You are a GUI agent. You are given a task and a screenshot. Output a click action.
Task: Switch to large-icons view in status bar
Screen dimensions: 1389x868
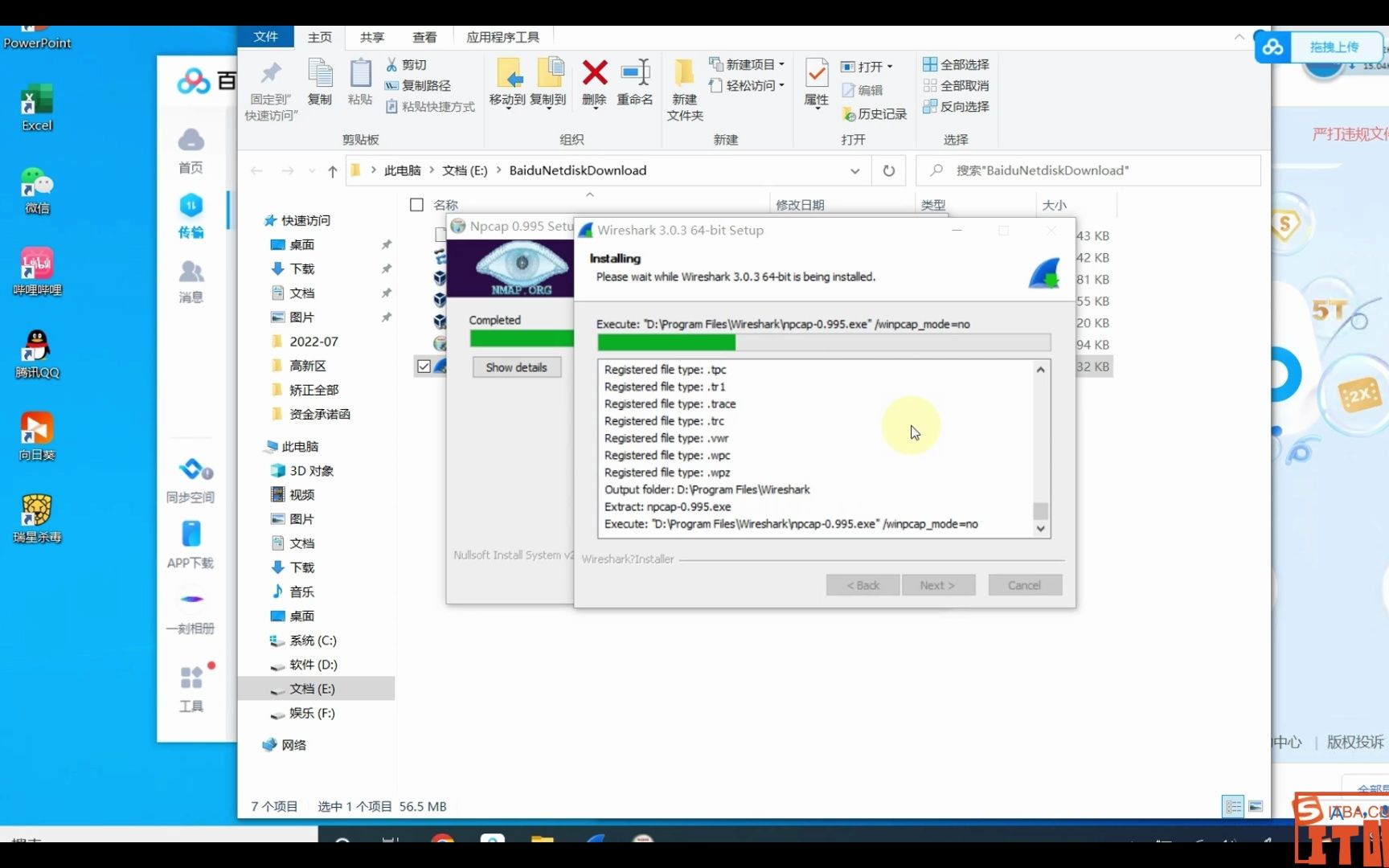click(1256, 806)
